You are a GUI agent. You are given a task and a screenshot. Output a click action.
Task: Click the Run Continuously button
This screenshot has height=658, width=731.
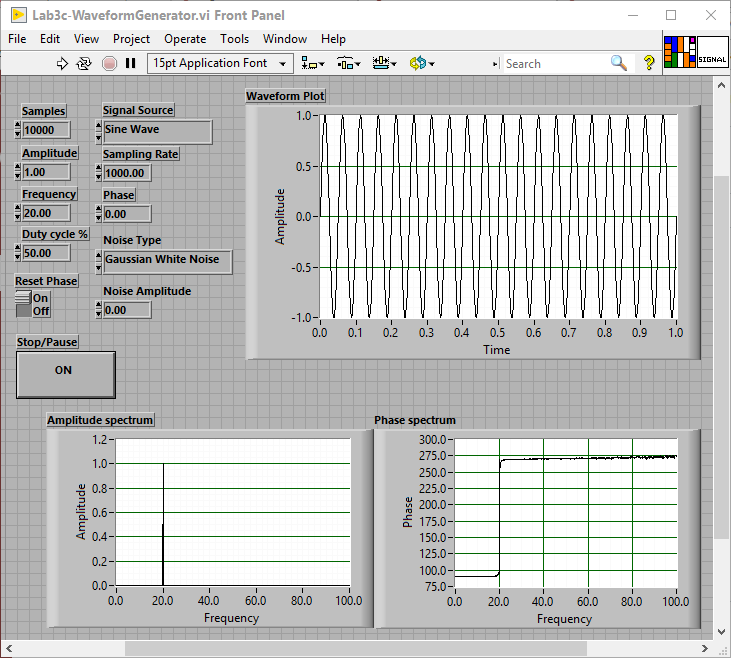(x=85, y=63)
